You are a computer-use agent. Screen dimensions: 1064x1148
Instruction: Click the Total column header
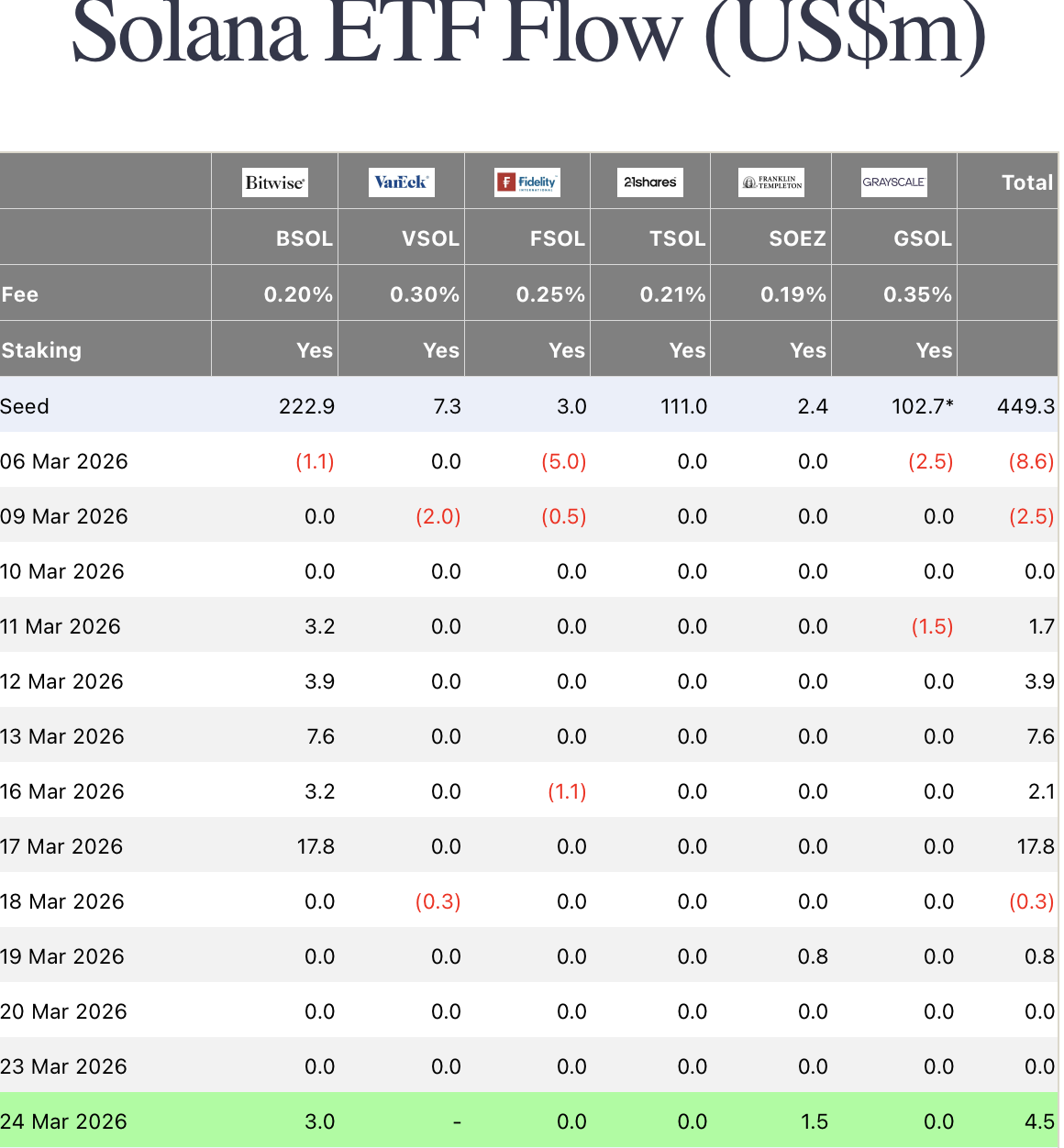1027,182
